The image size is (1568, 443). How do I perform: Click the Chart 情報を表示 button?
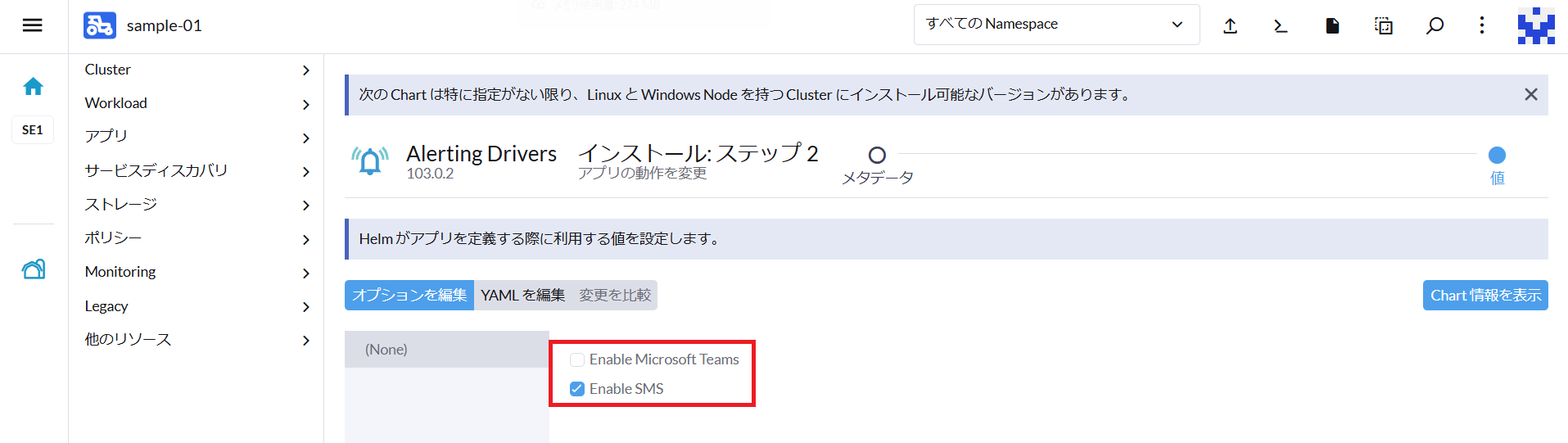point(1484,296)
